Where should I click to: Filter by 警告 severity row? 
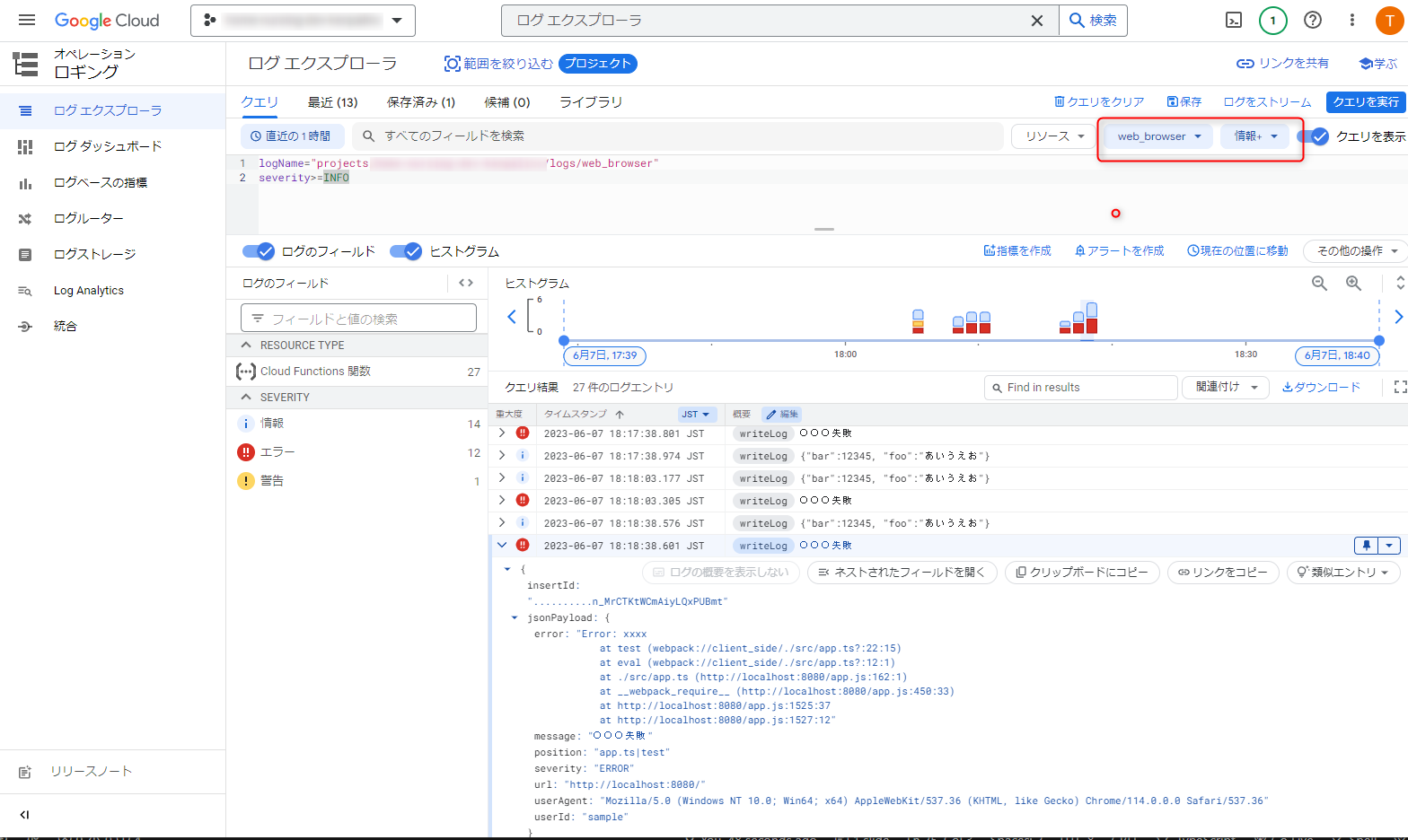pyautogui.click(x=357, y=481)
